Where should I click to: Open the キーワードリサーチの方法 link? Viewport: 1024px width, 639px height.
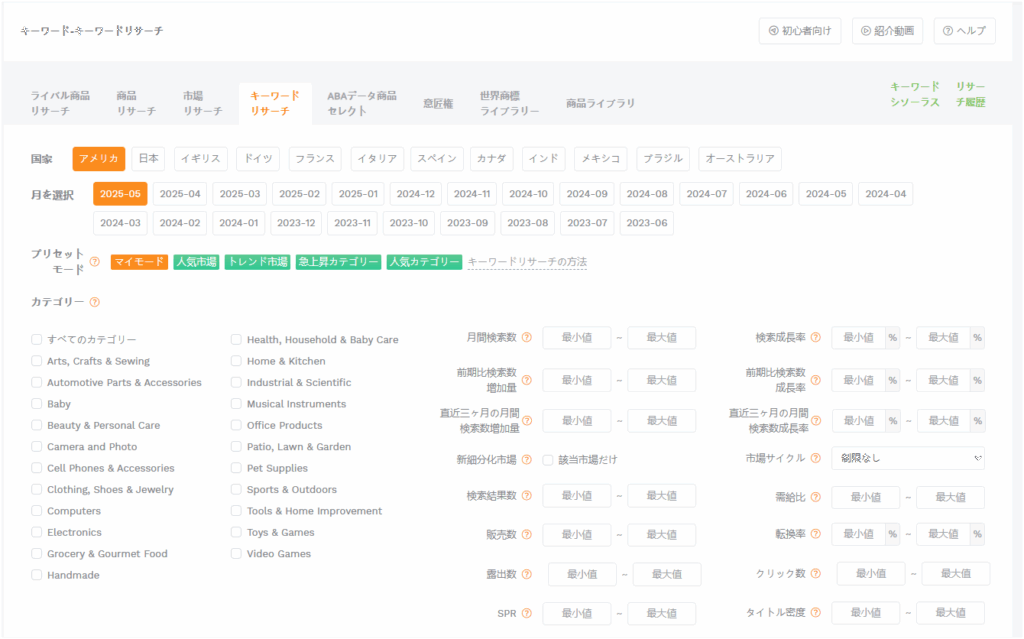527,262
